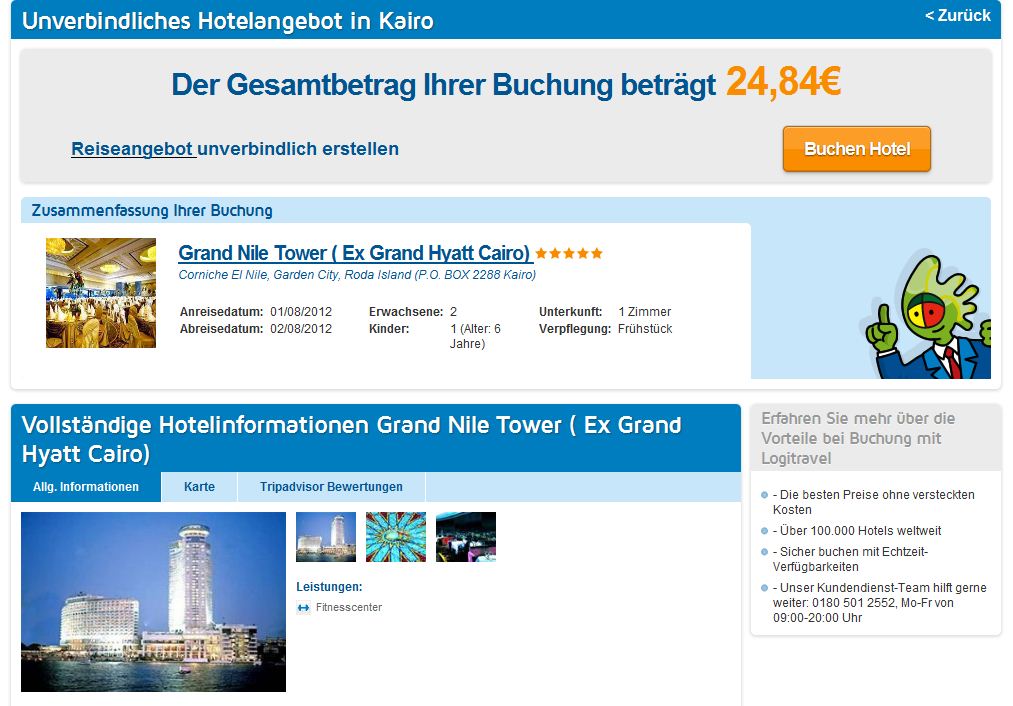Click the 'Anreisedatum:' label
The image size is (1013, 706).
222,312
